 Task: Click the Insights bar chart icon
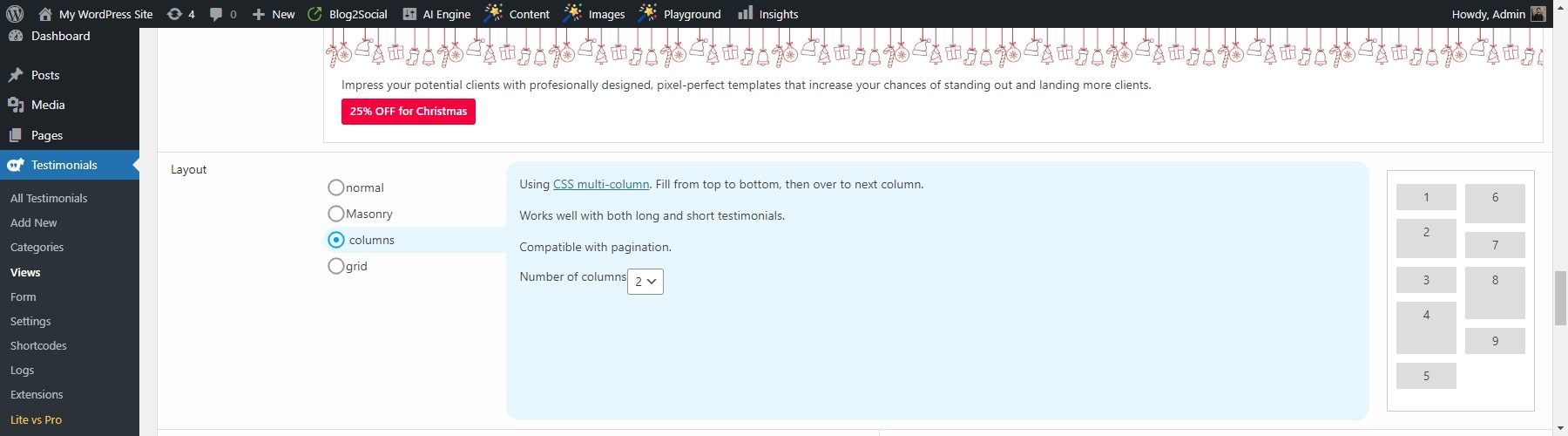[x=746, y=13]
